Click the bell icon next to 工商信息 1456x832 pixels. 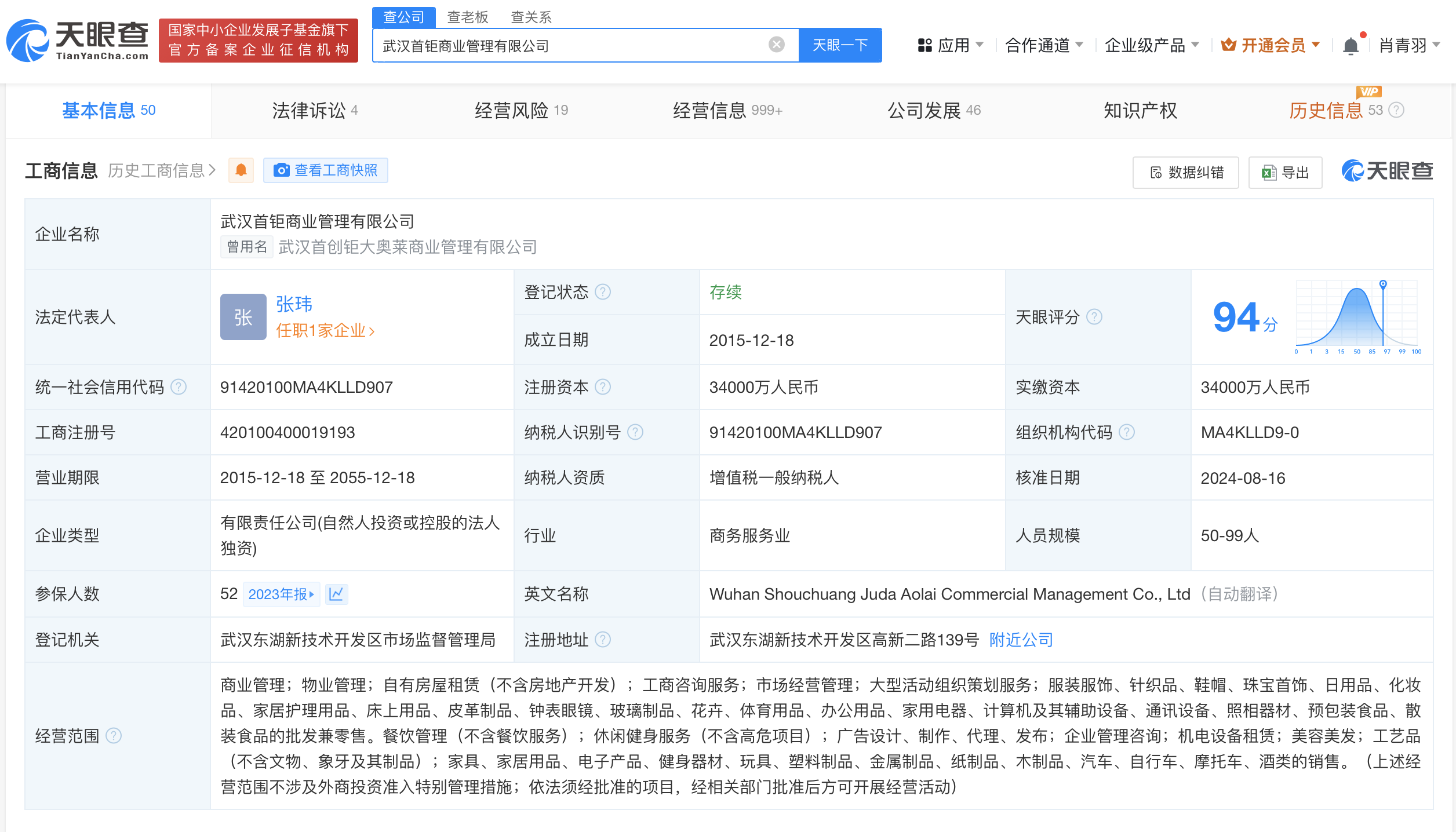(241, 170)
